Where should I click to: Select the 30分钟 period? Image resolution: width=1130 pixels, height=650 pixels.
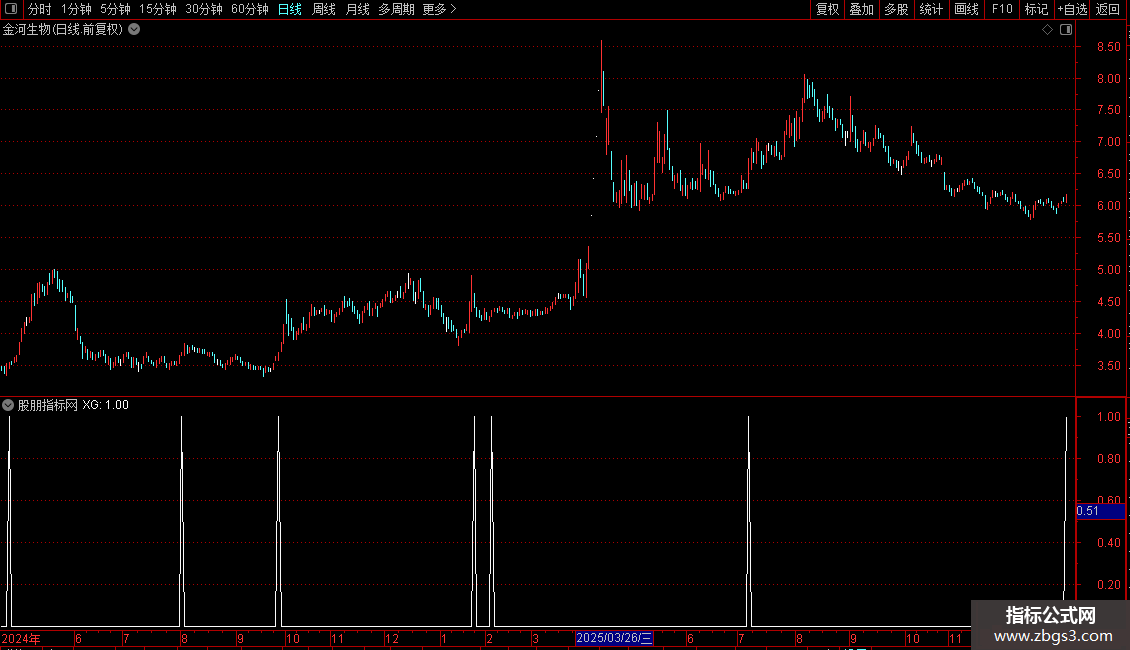(204, 9)
